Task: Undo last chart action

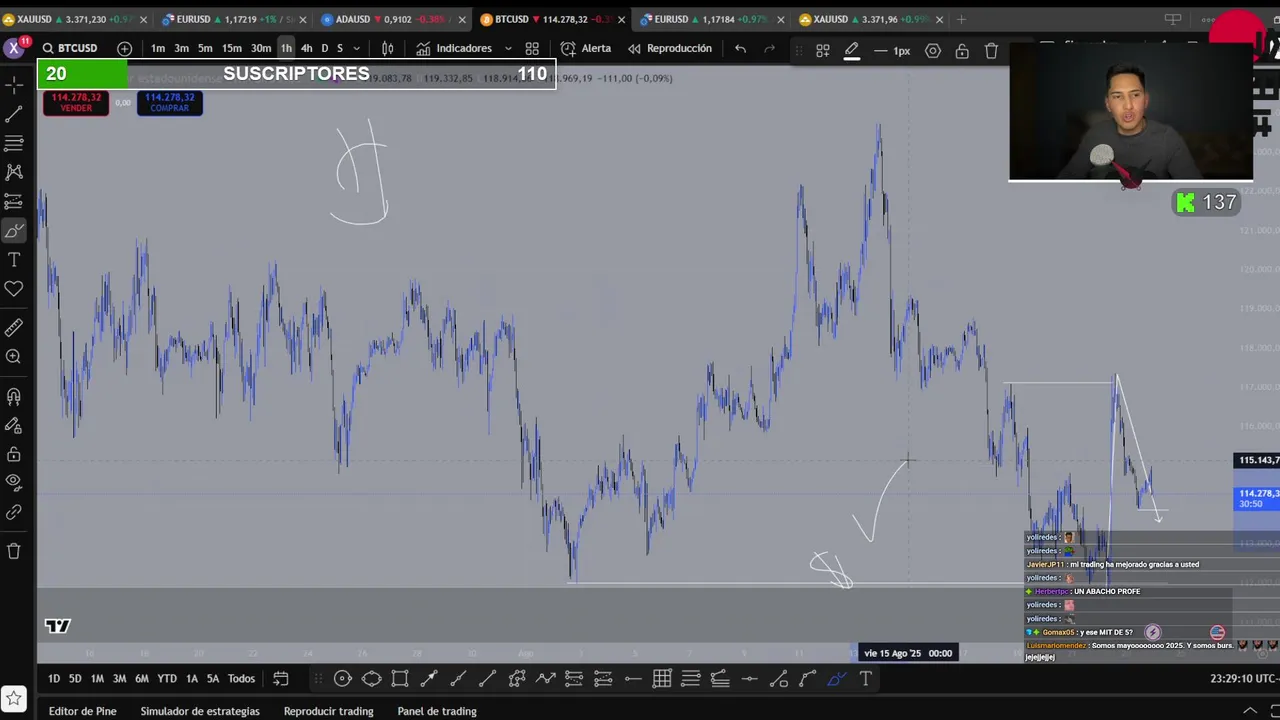Action: pos(740,48)
